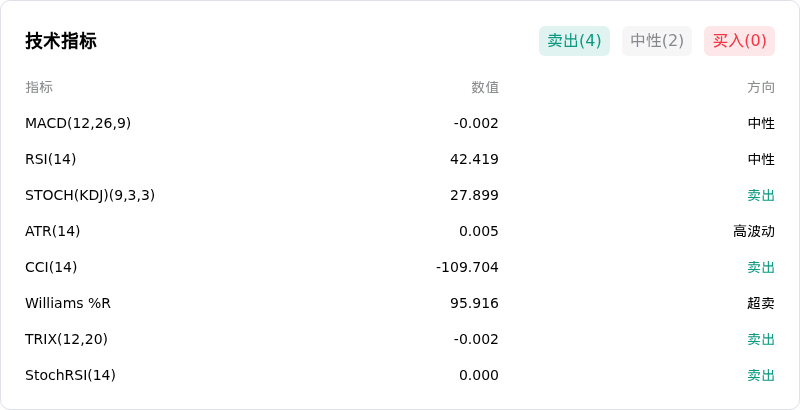Click the 超卖 label for Williams %R
Image resolution: width=800 pixels, height=410 pixels.
tap(761, 303)
